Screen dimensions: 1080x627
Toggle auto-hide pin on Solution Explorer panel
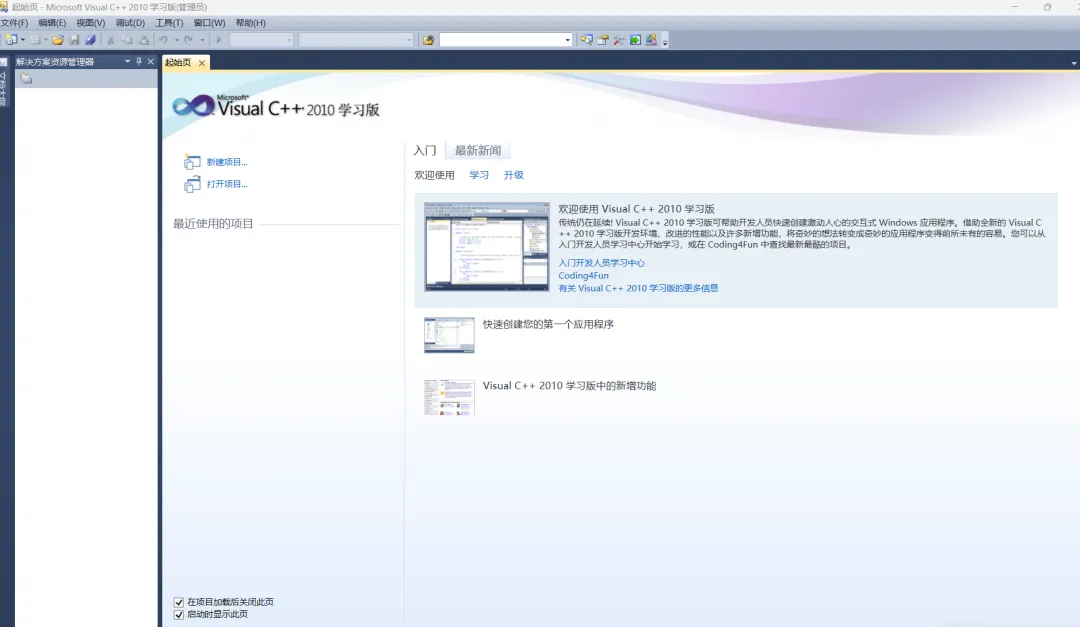click(x=139, y=61)
